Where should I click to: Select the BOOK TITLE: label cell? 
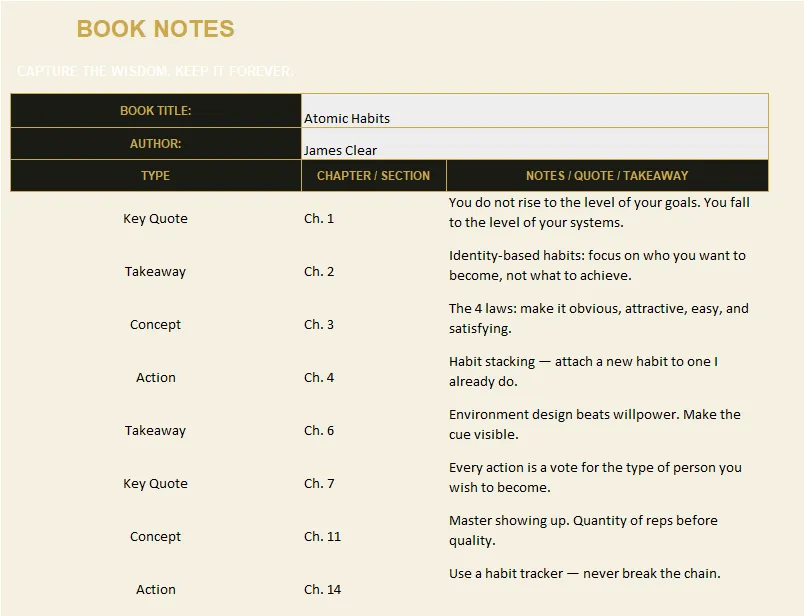(x=156, y=111)
